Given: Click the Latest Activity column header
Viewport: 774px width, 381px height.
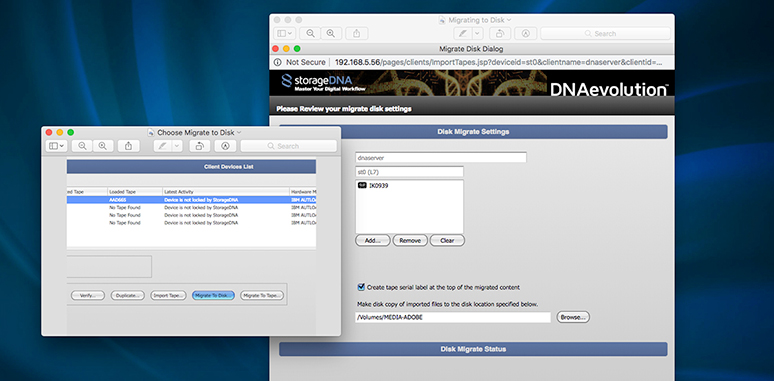Looking at the screenshot, I should click(226, 191).
